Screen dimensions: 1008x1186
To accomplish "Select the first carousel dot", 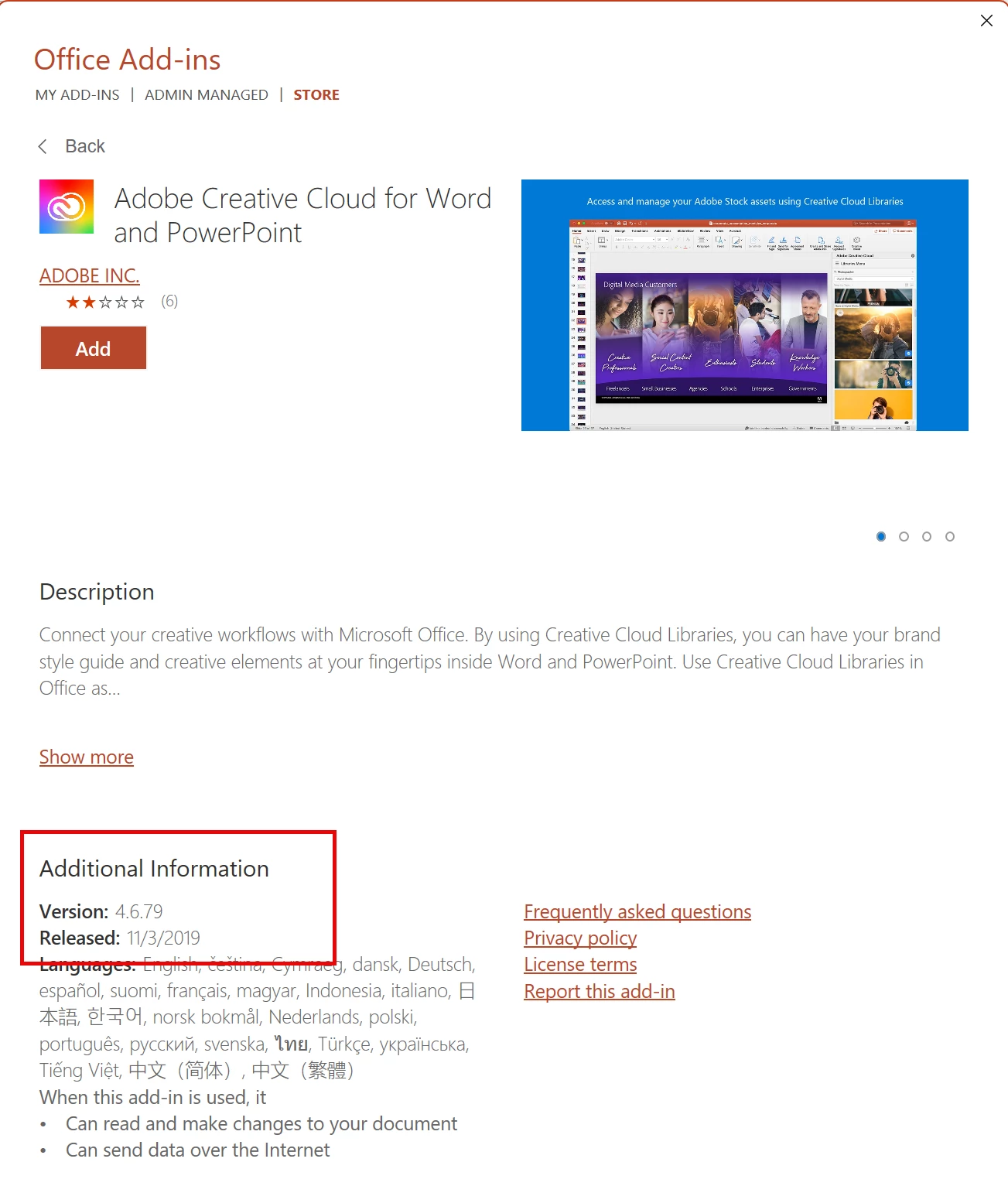I will click(881, 536).
